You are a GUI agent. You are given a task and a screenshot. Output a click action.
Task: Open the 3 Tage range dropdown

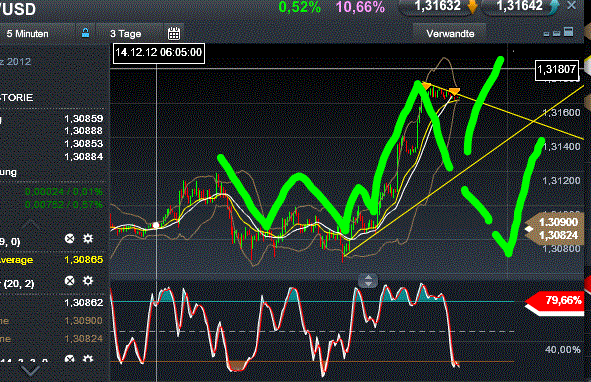pos(130,34)
